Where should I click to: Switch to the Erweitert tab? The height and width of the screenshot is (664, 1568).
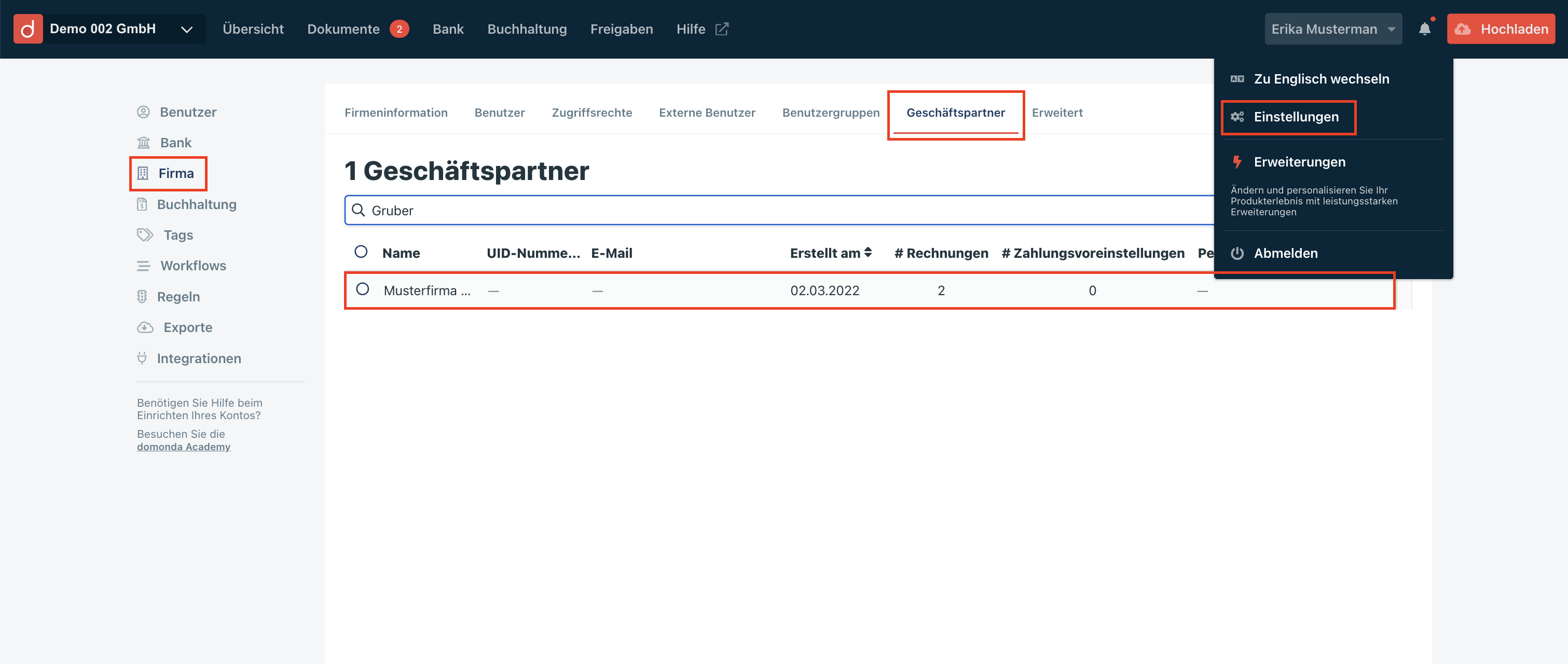click(x=1057, y=113)
